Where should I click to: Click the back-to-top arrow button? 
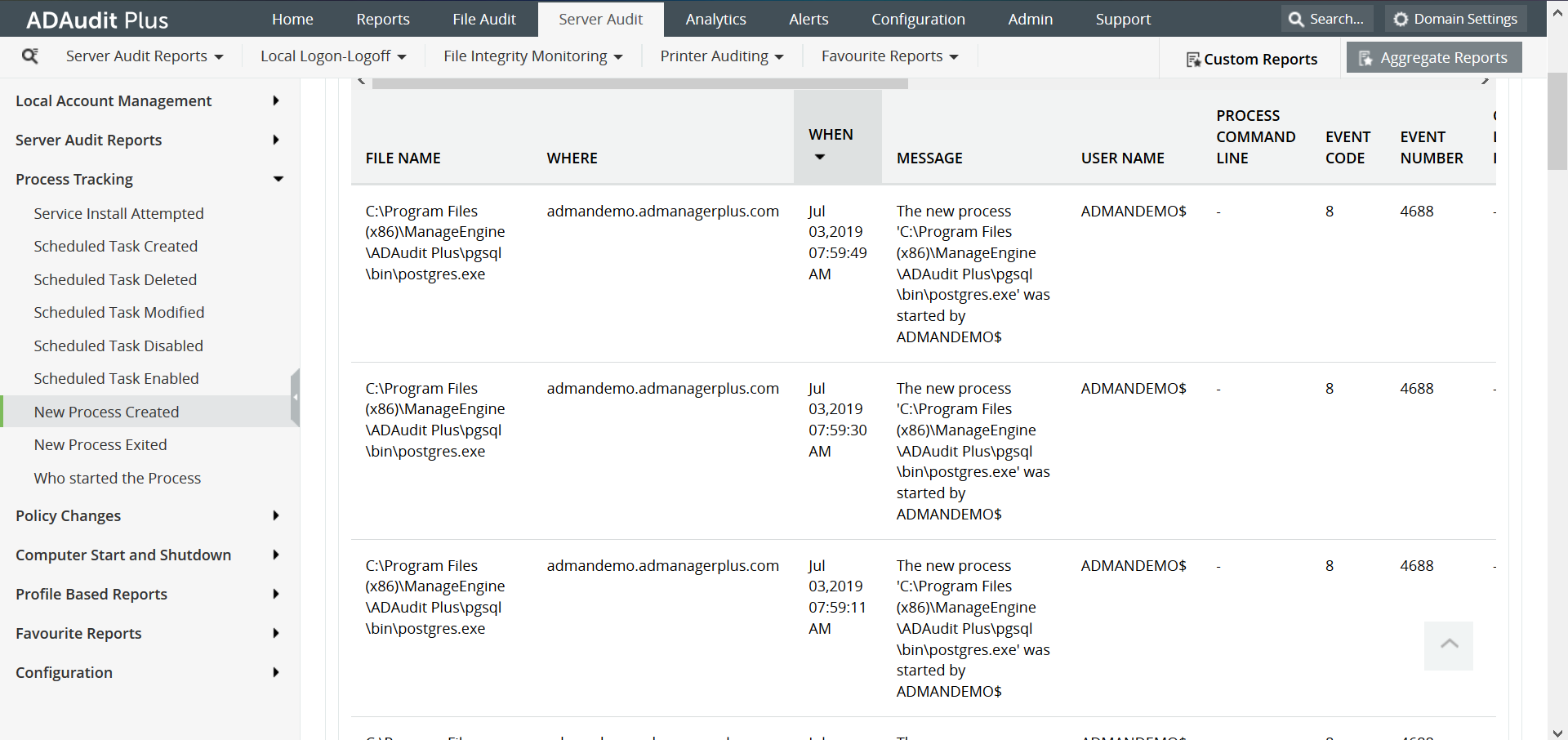tap(1449, 645)
